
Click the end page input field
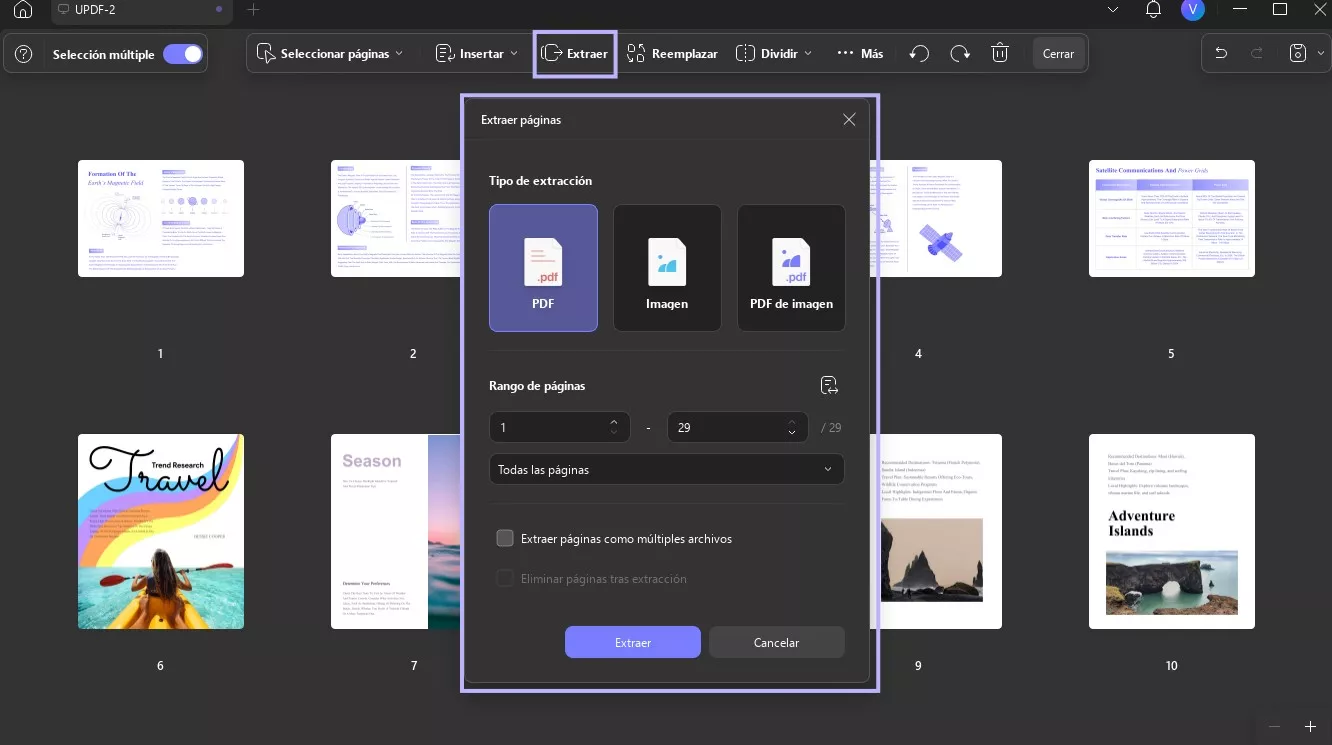click(738, 427)
